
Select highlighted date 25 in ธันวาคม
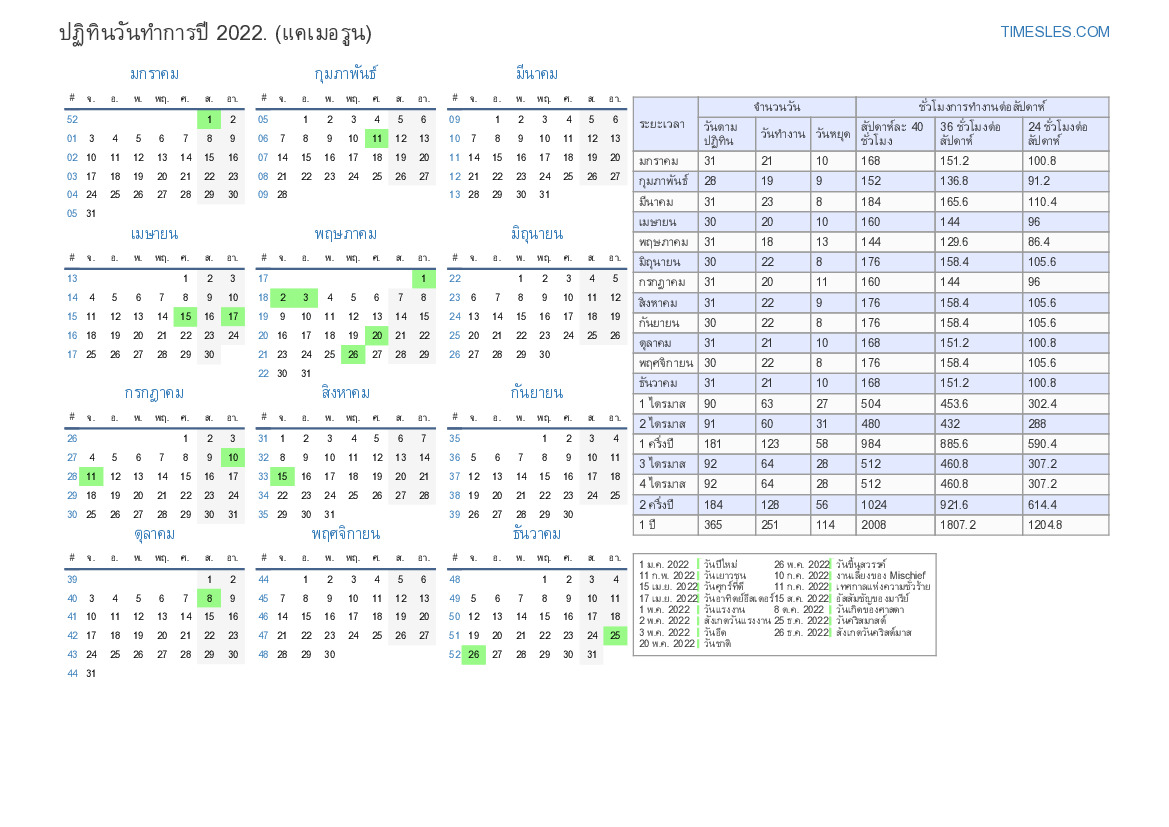(x=615, y=636)
